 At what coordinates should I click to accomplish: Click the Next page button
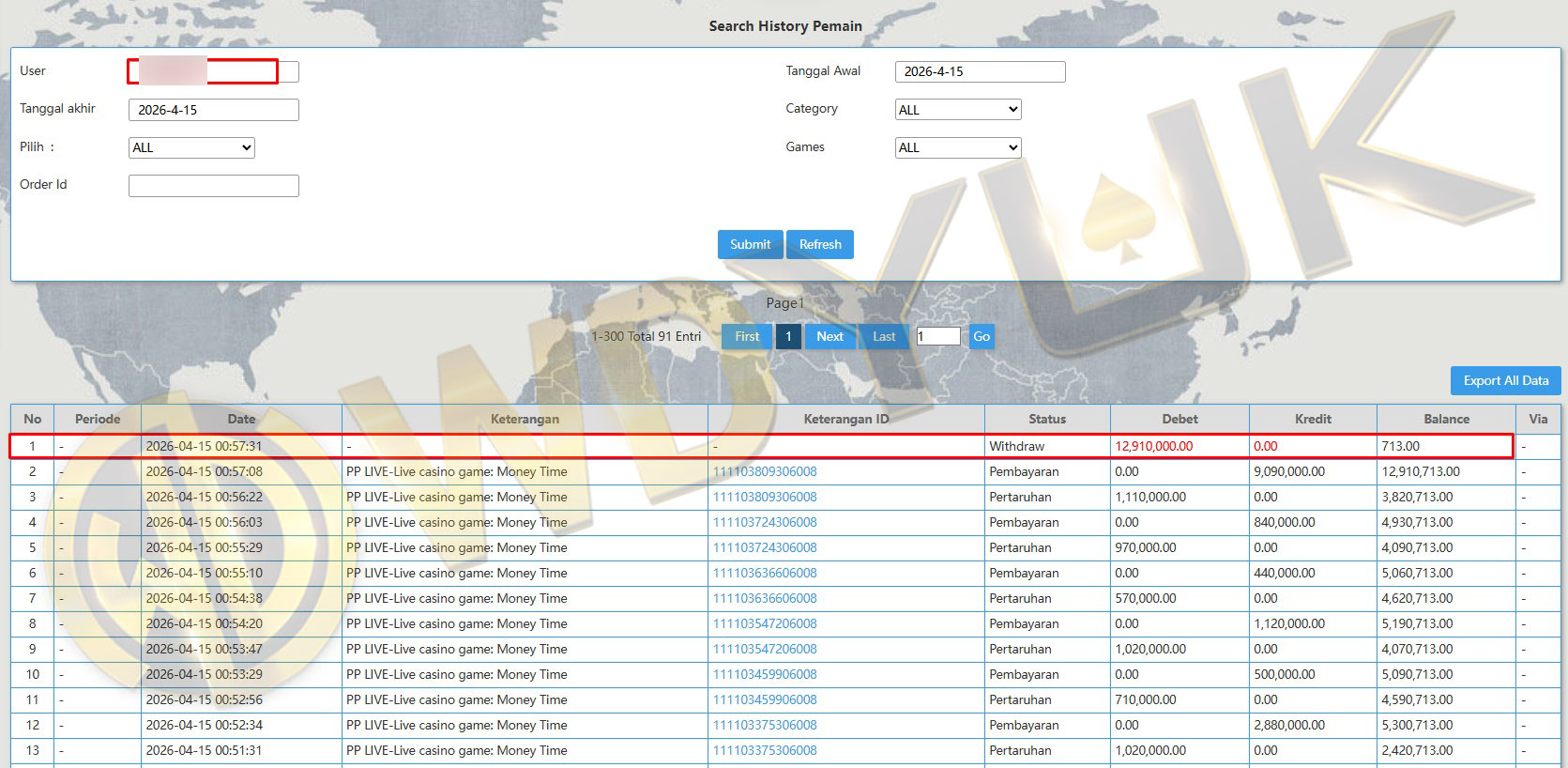coord(830,336)
